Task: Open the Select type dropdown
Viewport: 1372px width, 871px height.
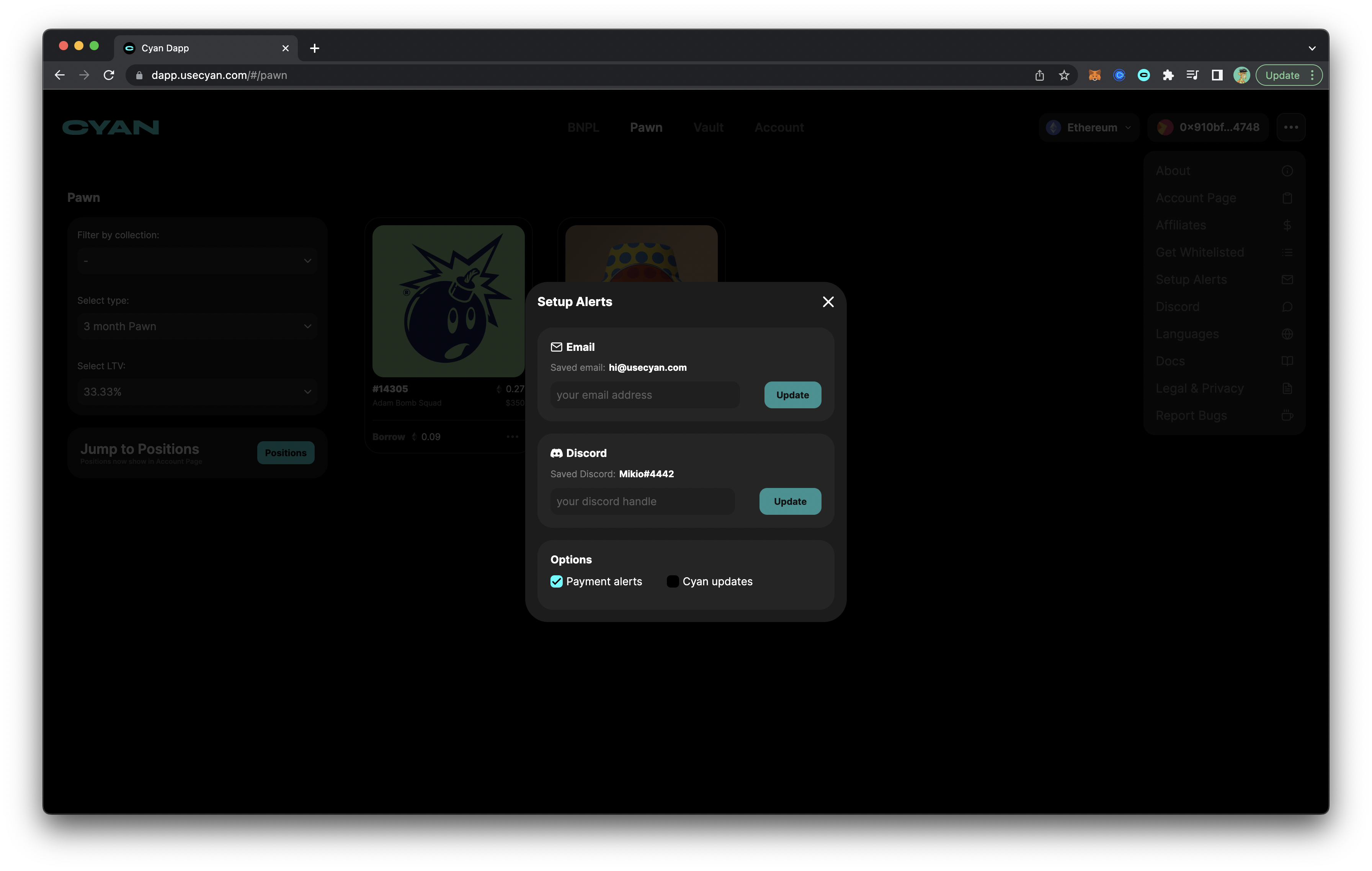Action: click(197, 327)
